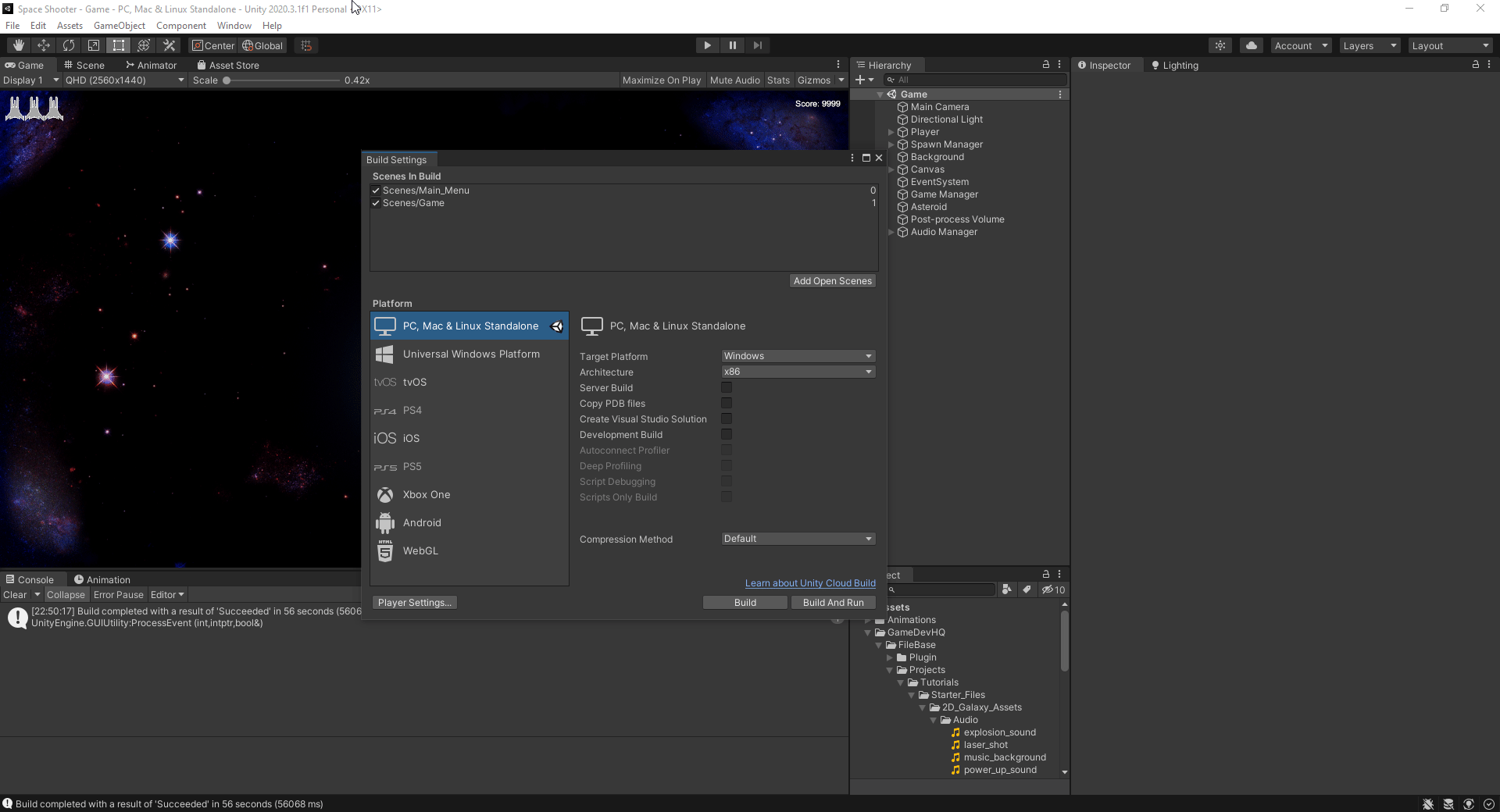Open Display 1 dropdown
Image resolution: width=1500 pixels, height=812 pixels.
pyautogui.click(x=31, y=80)
